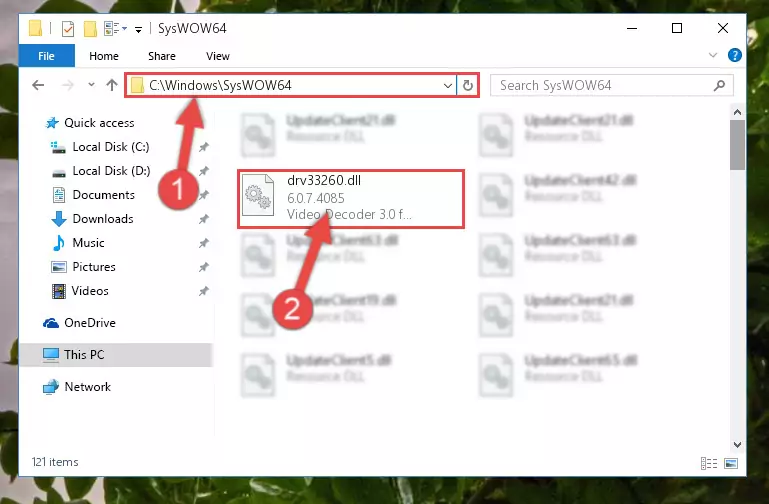Click the pin icon next to Music

[x=204, y=243]
